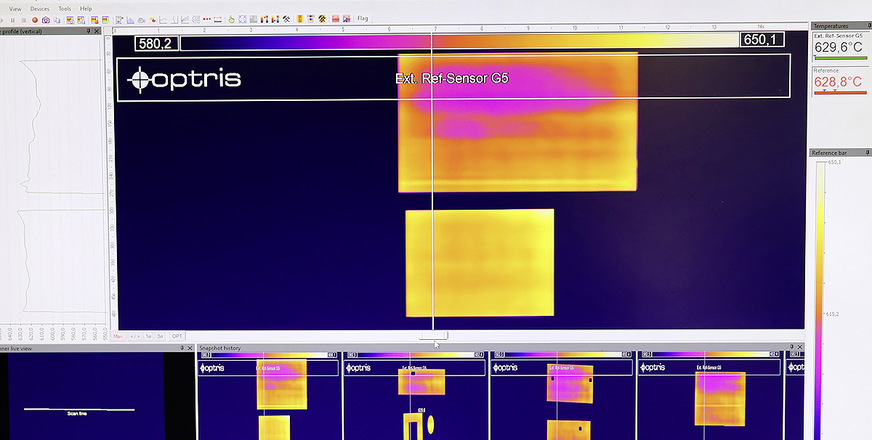Click the red dotted line toolbar icon

coord(207,20)
